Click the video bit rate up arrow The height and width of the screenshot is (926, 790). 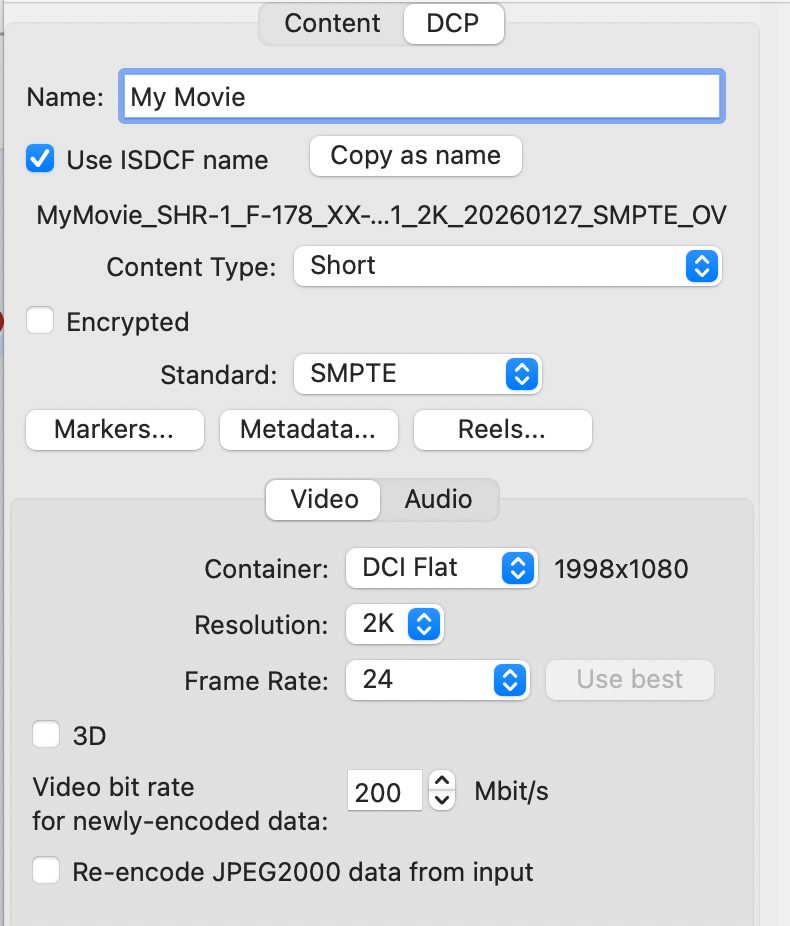442,782
